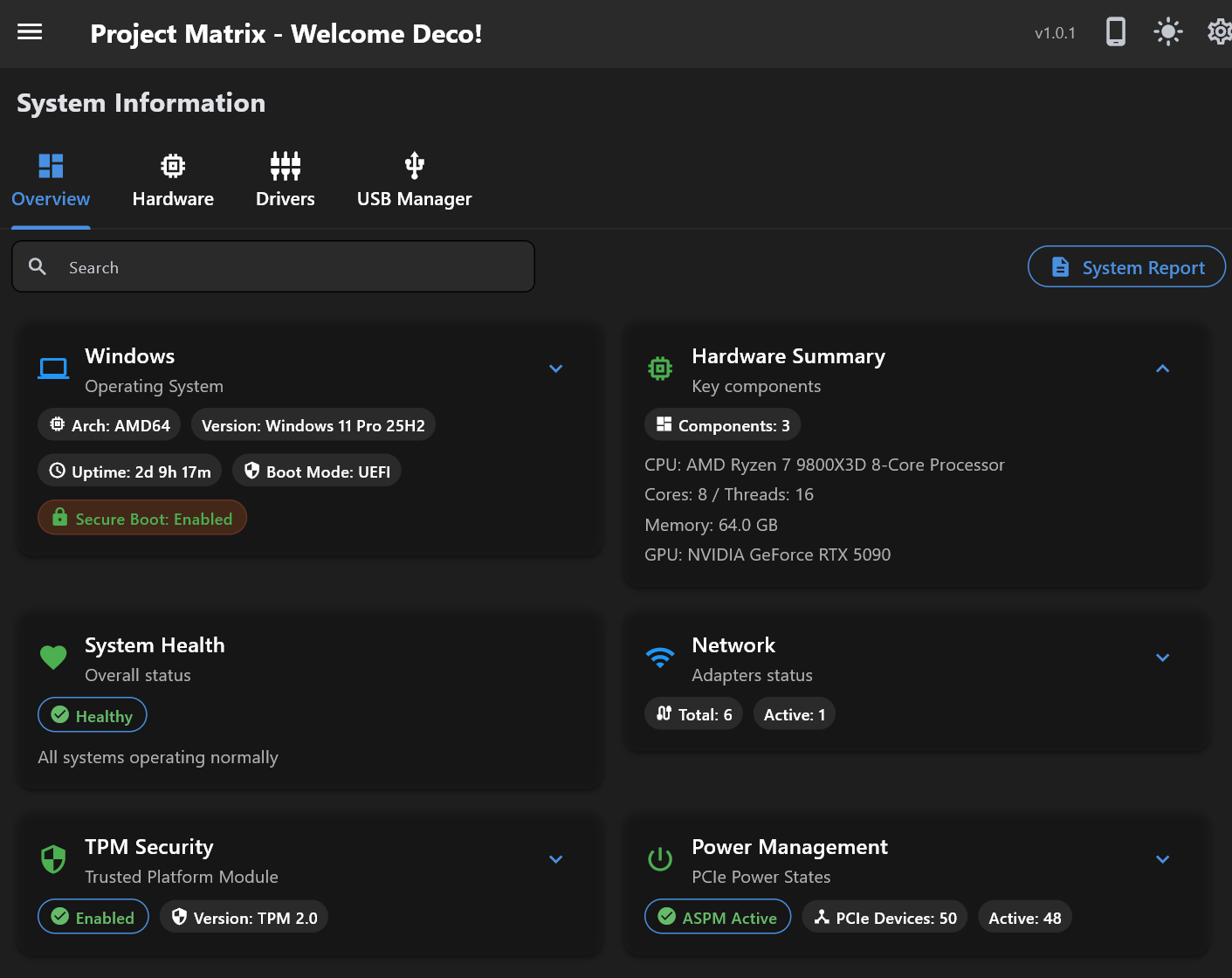Focus the Search input field

[273, 266]
